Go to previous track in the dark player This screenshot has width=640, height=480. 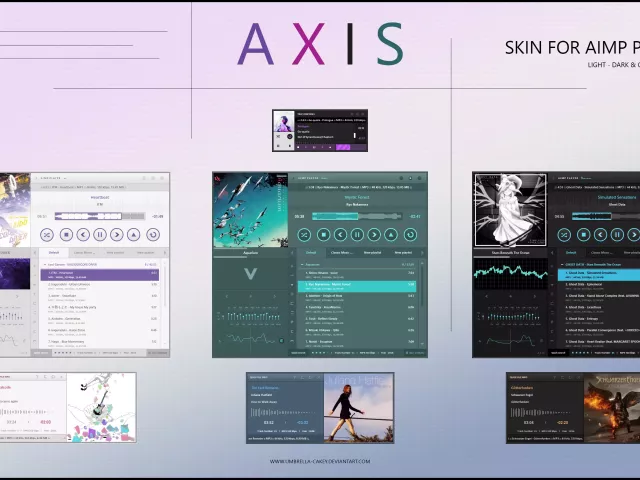point(600,235)
